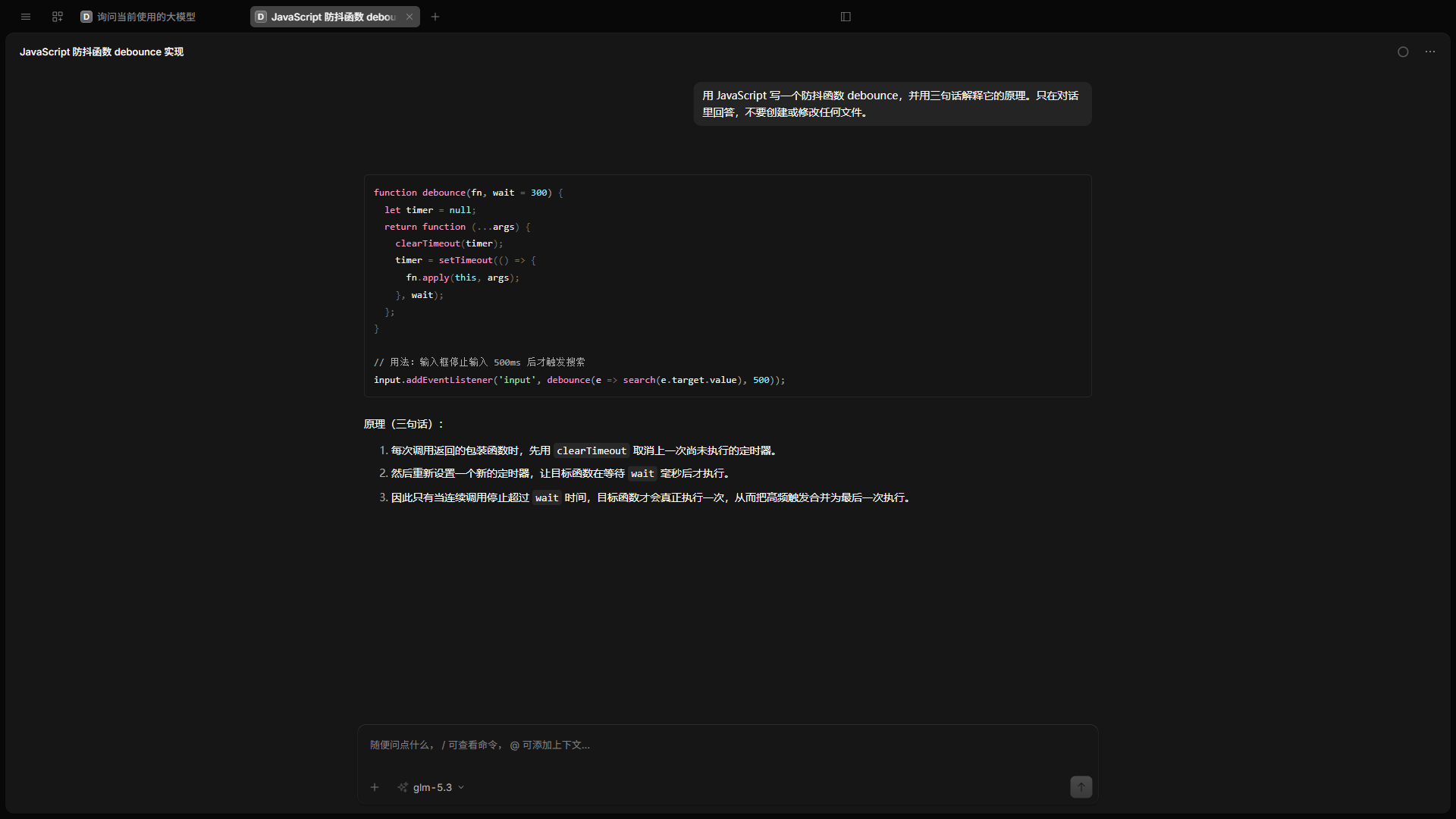
Task: Add attachment with plus icon in input
Action: pos(375,787)
